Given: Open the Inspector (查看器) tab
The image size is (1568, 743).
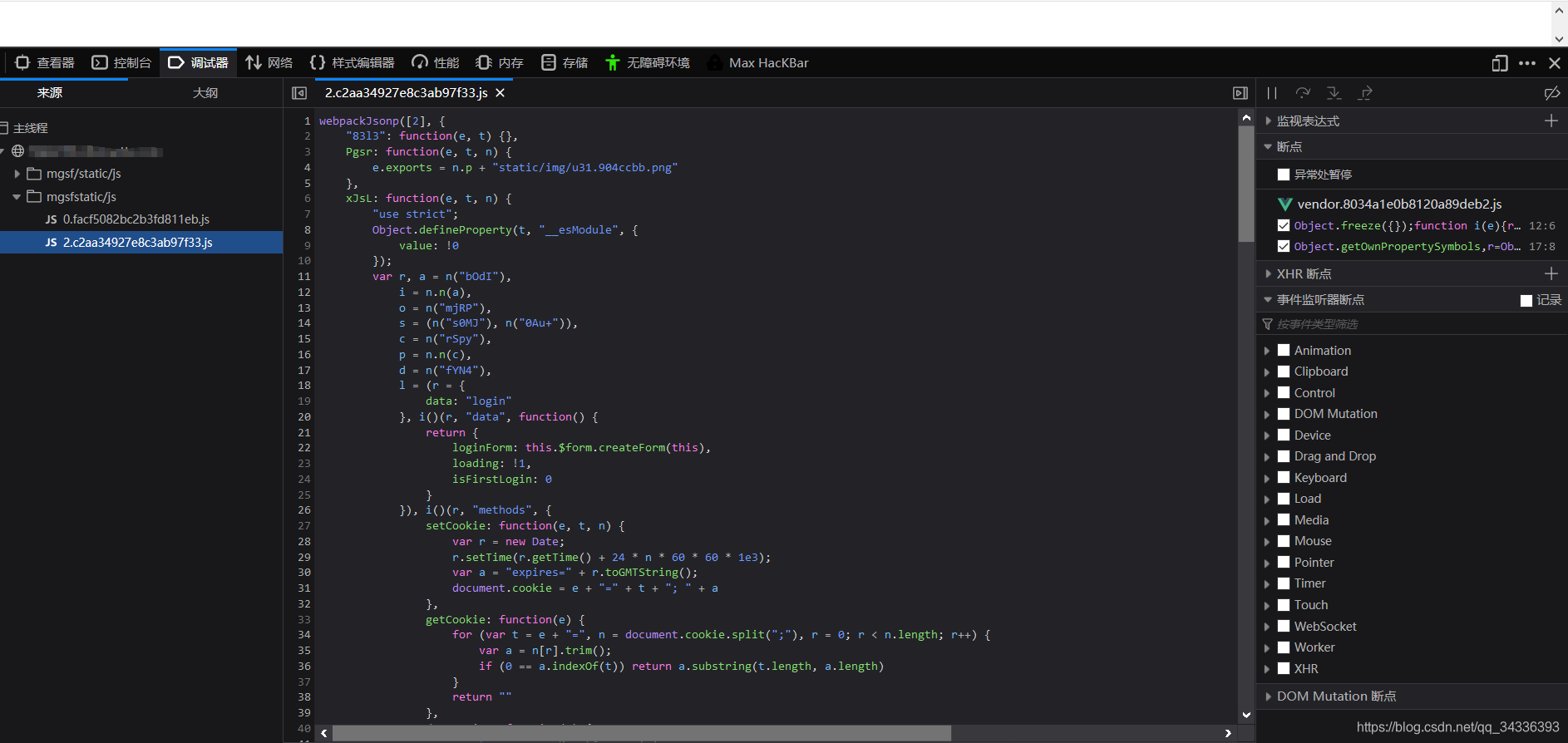Looking at the screenshot, I should (45, 62).
